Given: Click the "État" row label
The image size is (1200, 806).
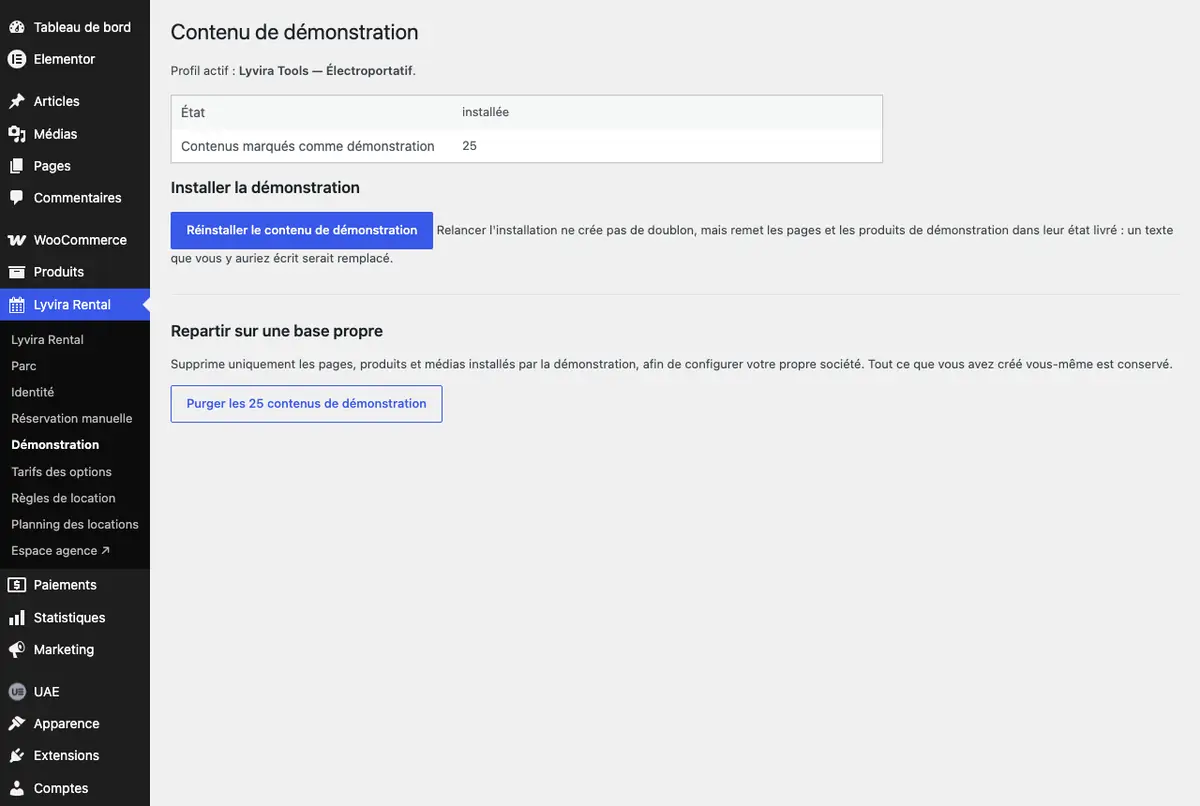Looking at the screenshot, I should [193, 112].
